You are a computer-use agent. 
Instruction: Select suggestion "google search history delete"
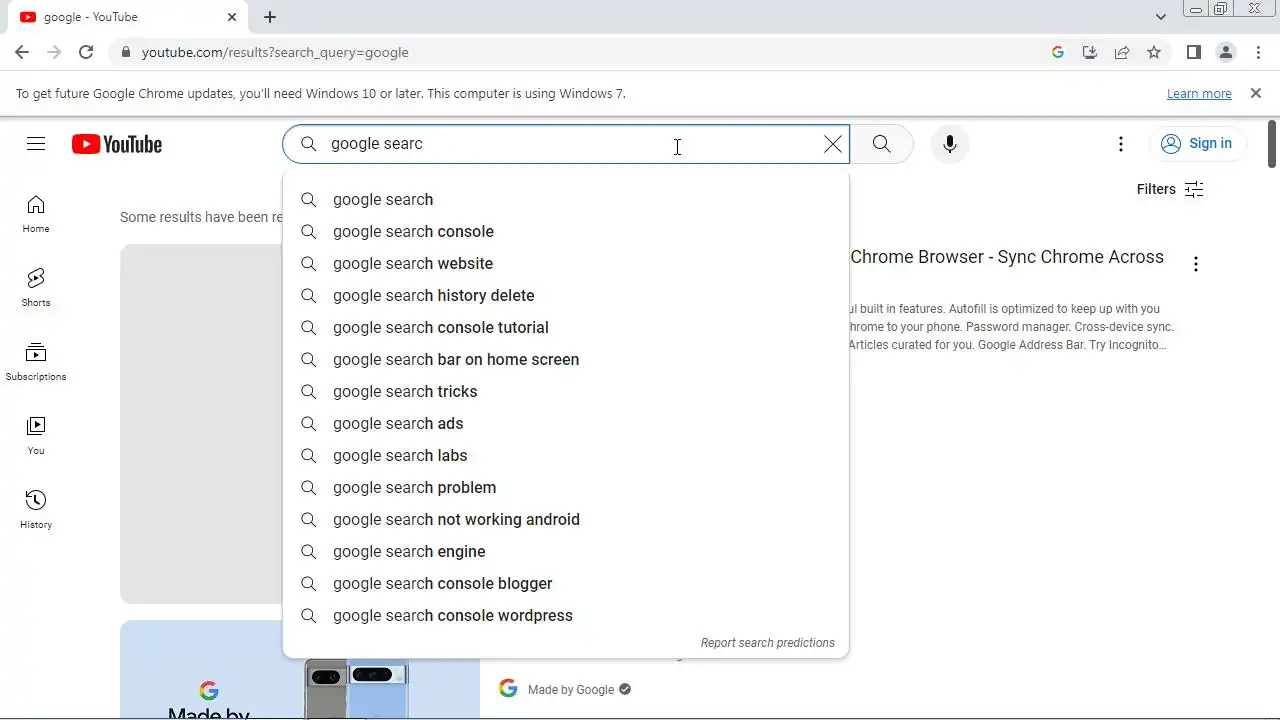566,296
